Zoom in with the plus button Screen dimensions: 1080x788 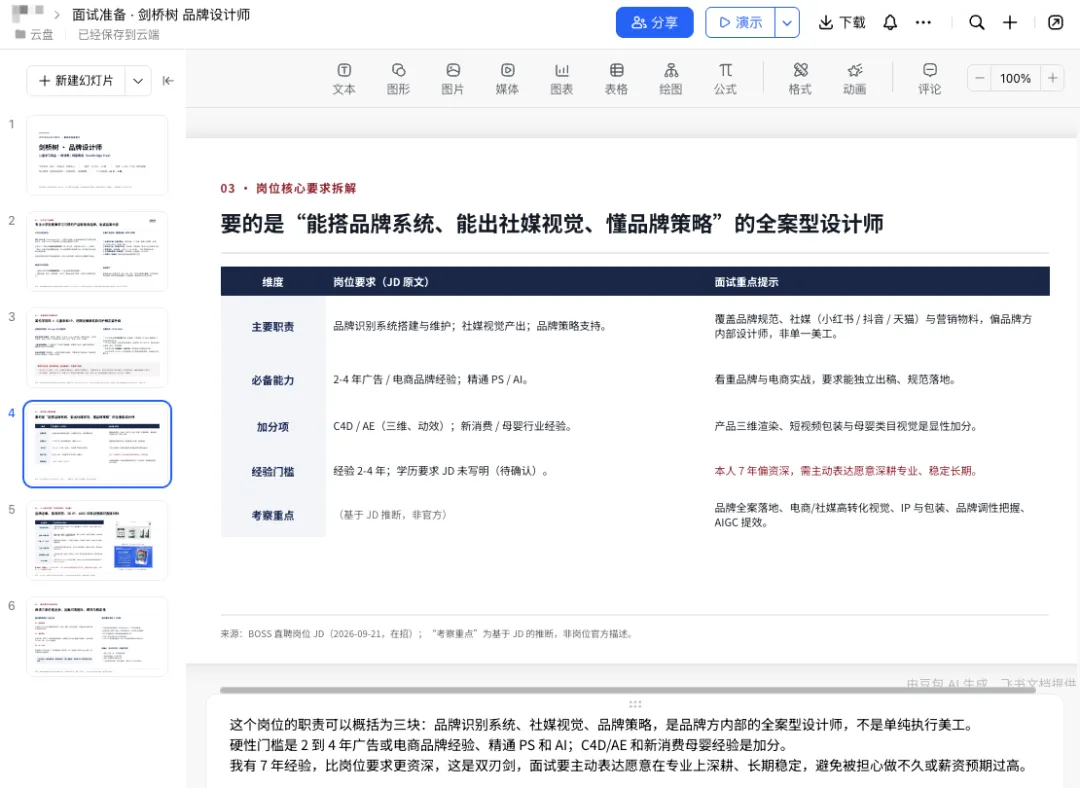click(x=1052, y=78)
